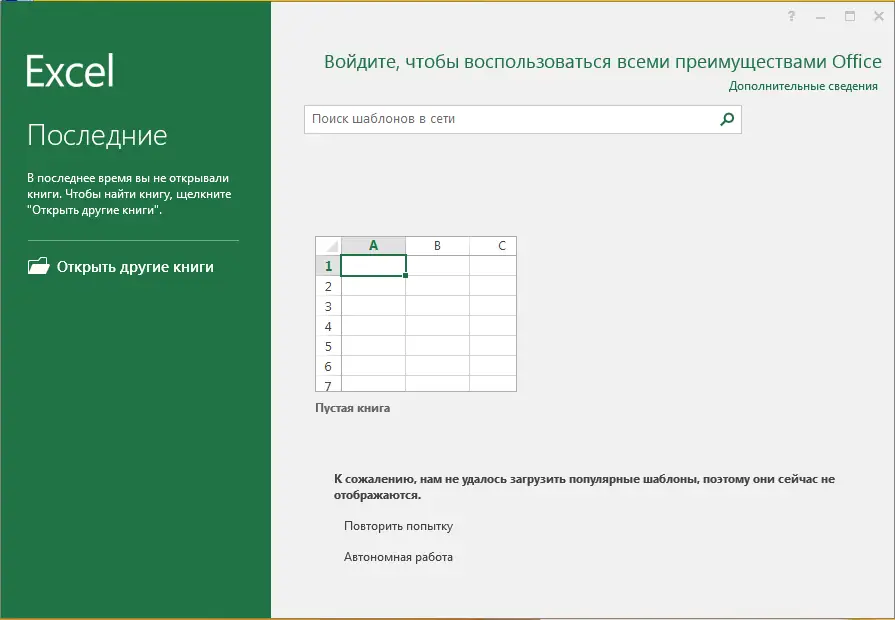This screenshot has height=620, width=895.
Task: Select Автономная работа
Action: (x=398, y=557)
